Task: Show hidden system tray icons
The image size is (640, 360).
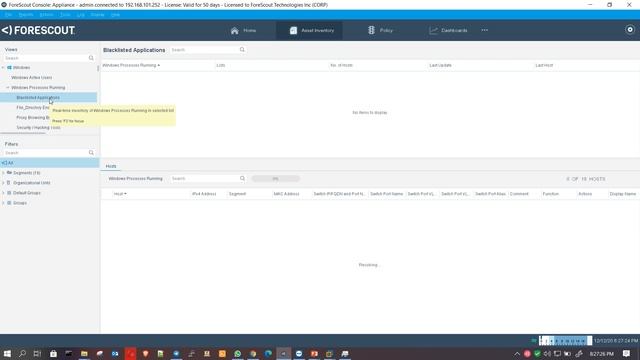Action: pos(517,353)
